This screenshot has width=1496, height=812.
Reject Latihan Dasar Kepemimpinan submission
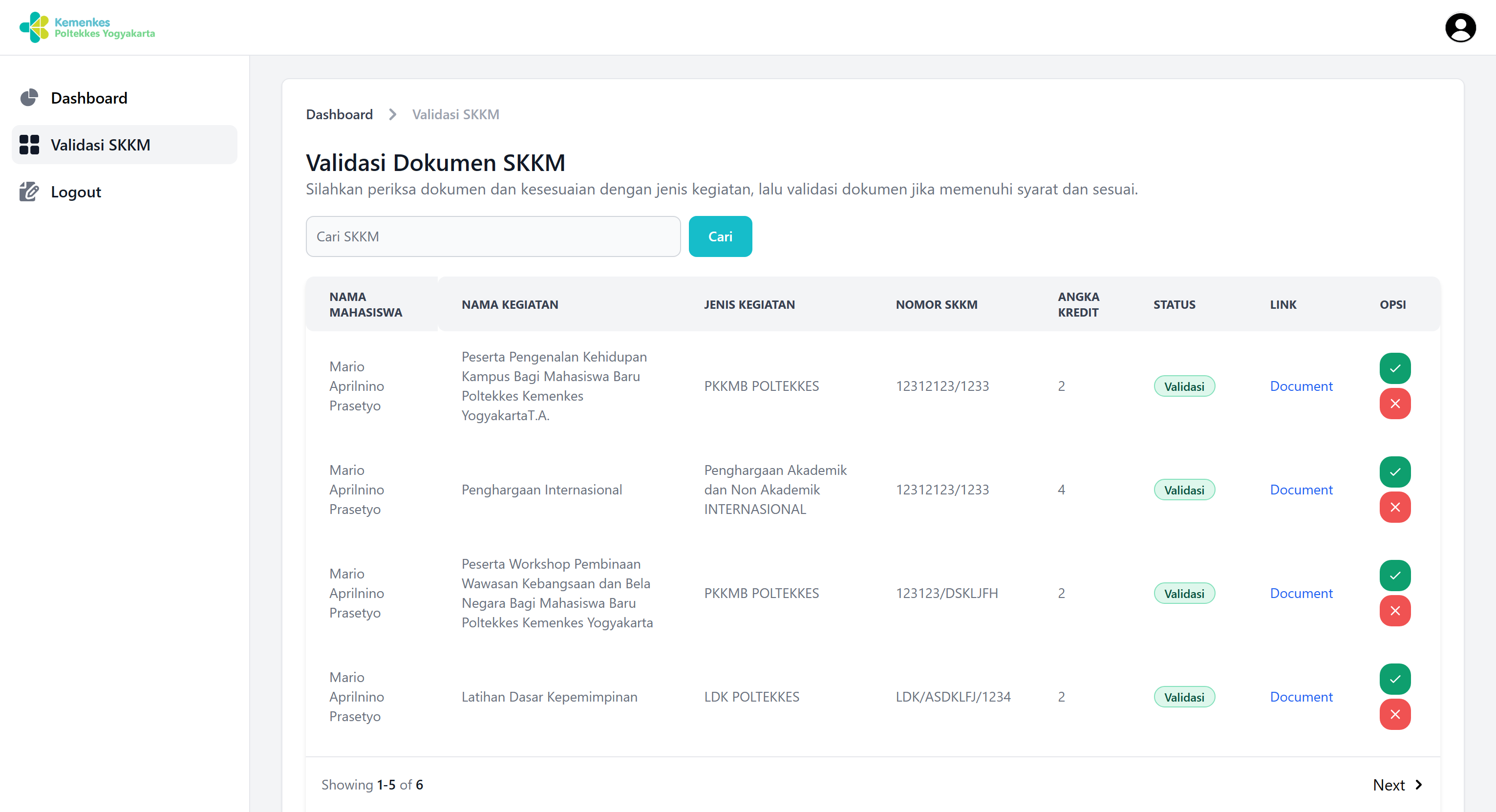[1394, 714]
